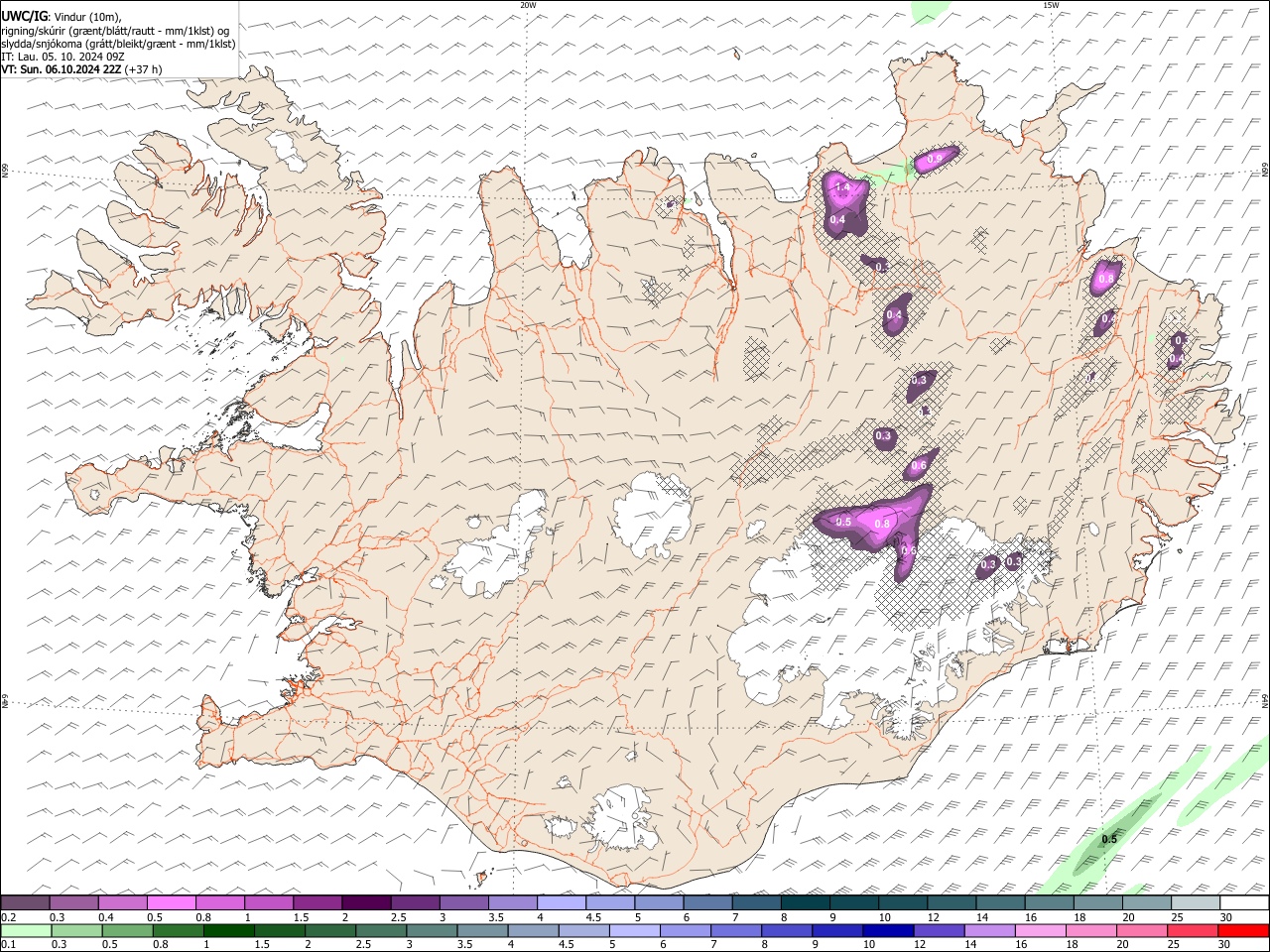
Task: Click the '15W' longitude label
Action: pyautogui.click(x=1050, y=5)
